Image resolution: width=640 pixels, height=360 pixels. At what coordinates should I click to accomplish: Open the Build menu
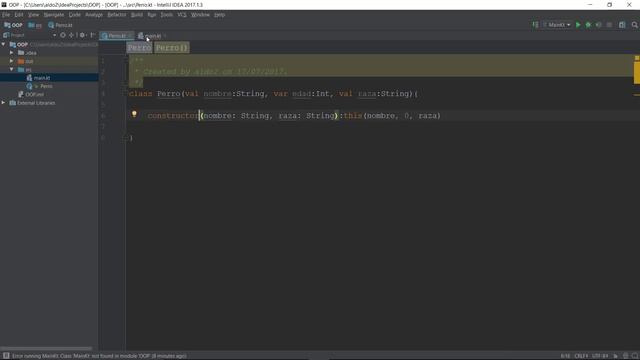click(137, 15)
